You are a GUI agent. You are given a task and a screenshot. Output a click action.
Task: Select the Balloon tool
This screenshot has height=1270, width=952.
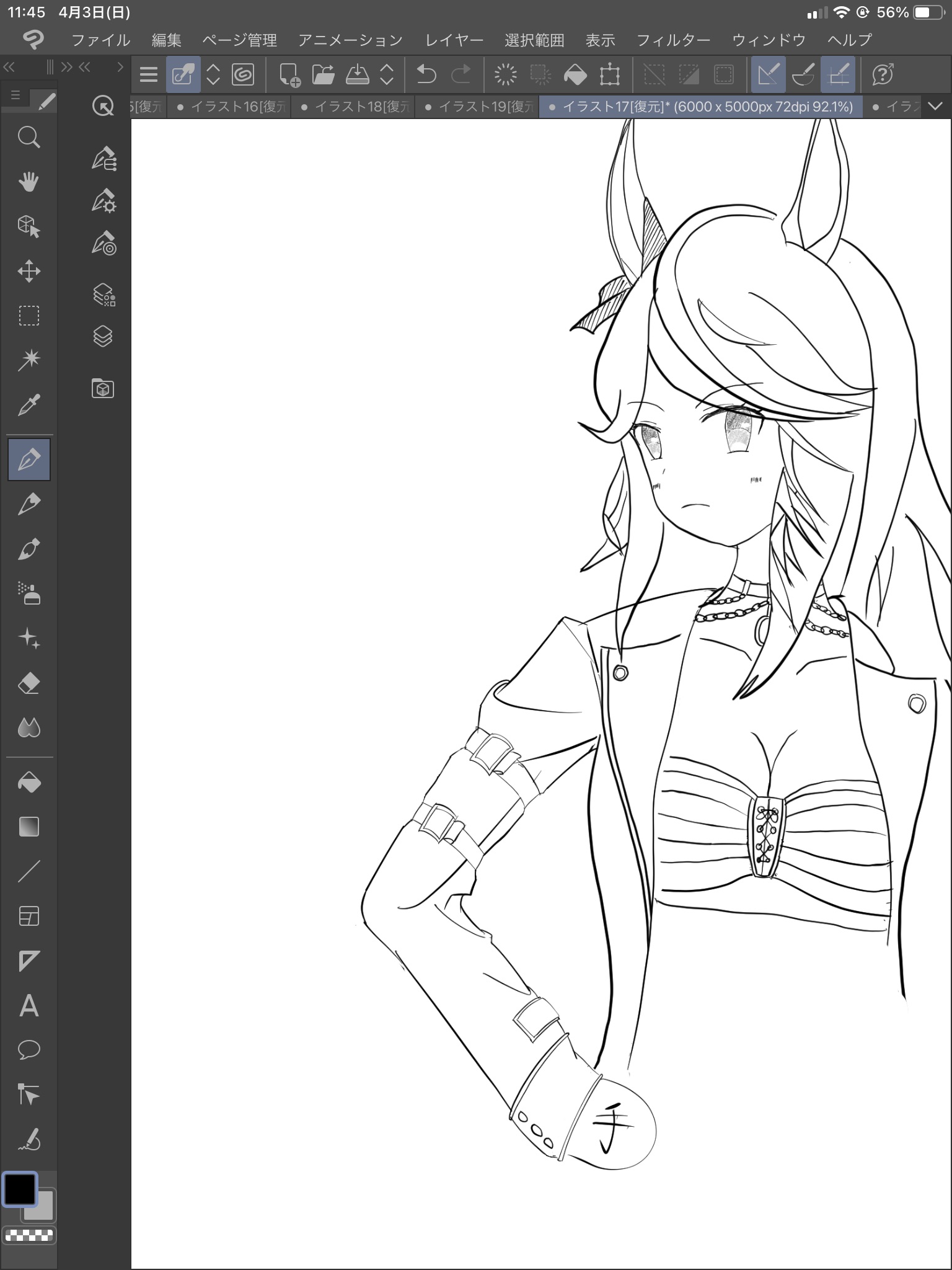(x=29, y=1050)
